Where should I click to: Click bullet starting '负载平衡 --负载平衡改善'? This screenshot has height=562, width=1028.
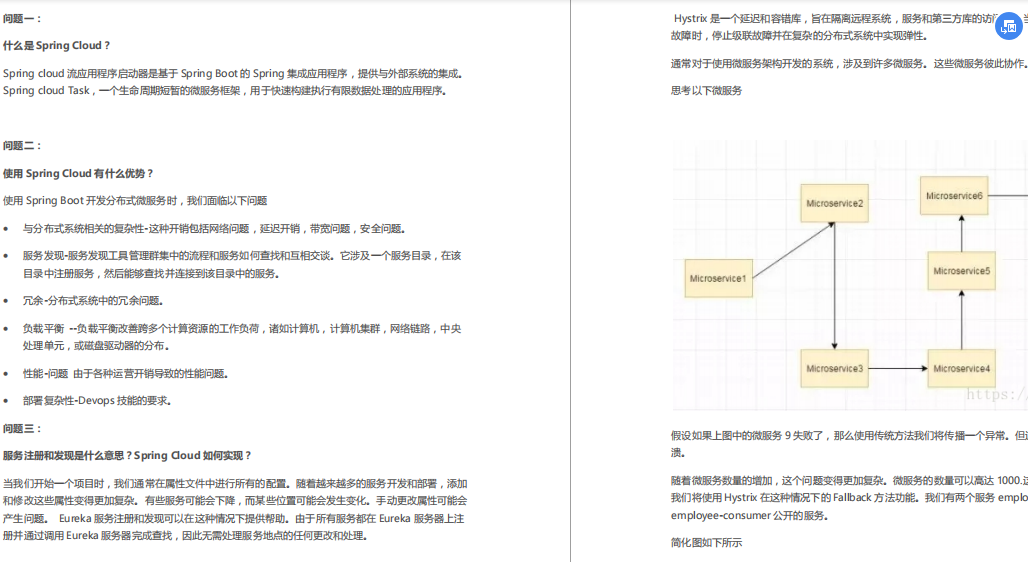(242, 337)
